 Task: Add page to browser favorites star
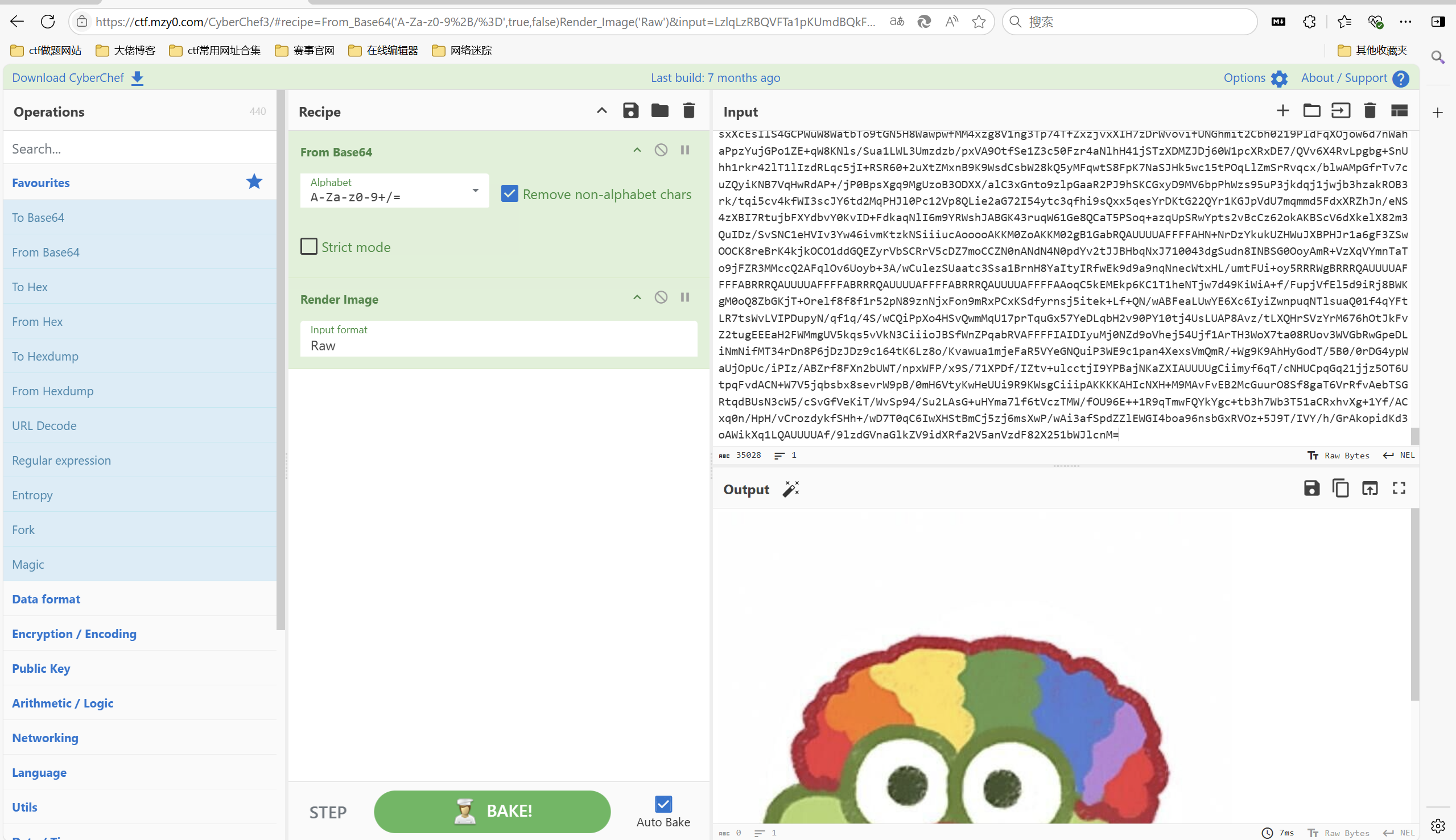979,22
